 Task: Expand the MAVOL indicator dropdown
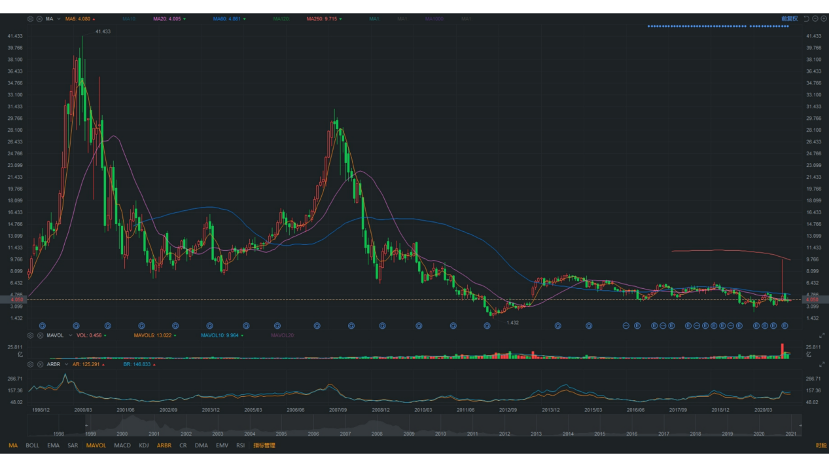70,335
